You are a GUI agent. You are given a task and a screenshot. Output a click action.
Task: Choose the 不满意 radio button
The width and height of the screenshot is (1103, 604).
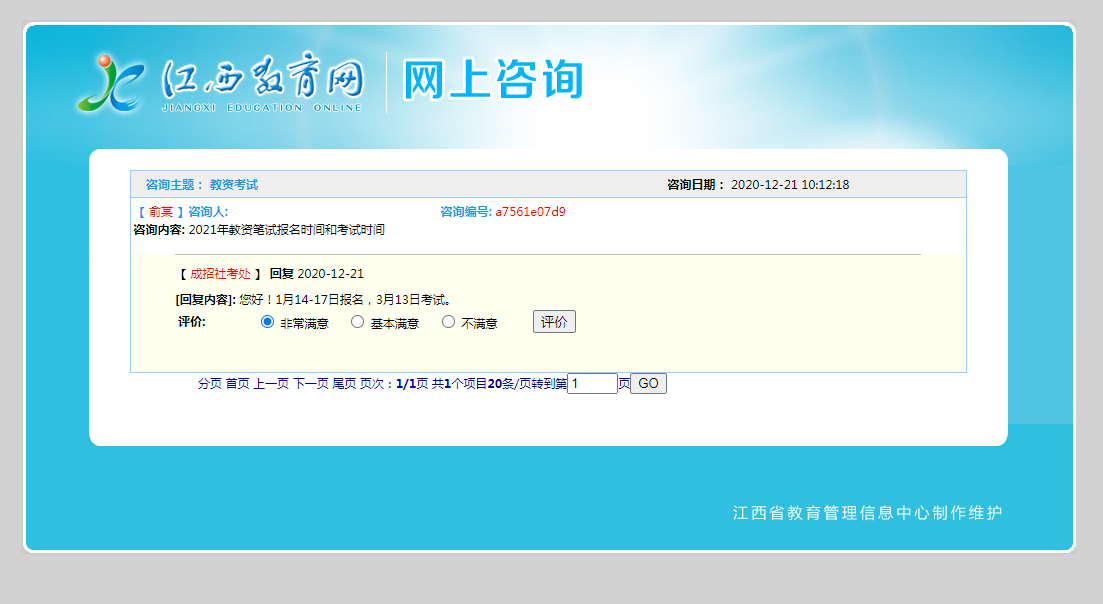click(448, 321)
